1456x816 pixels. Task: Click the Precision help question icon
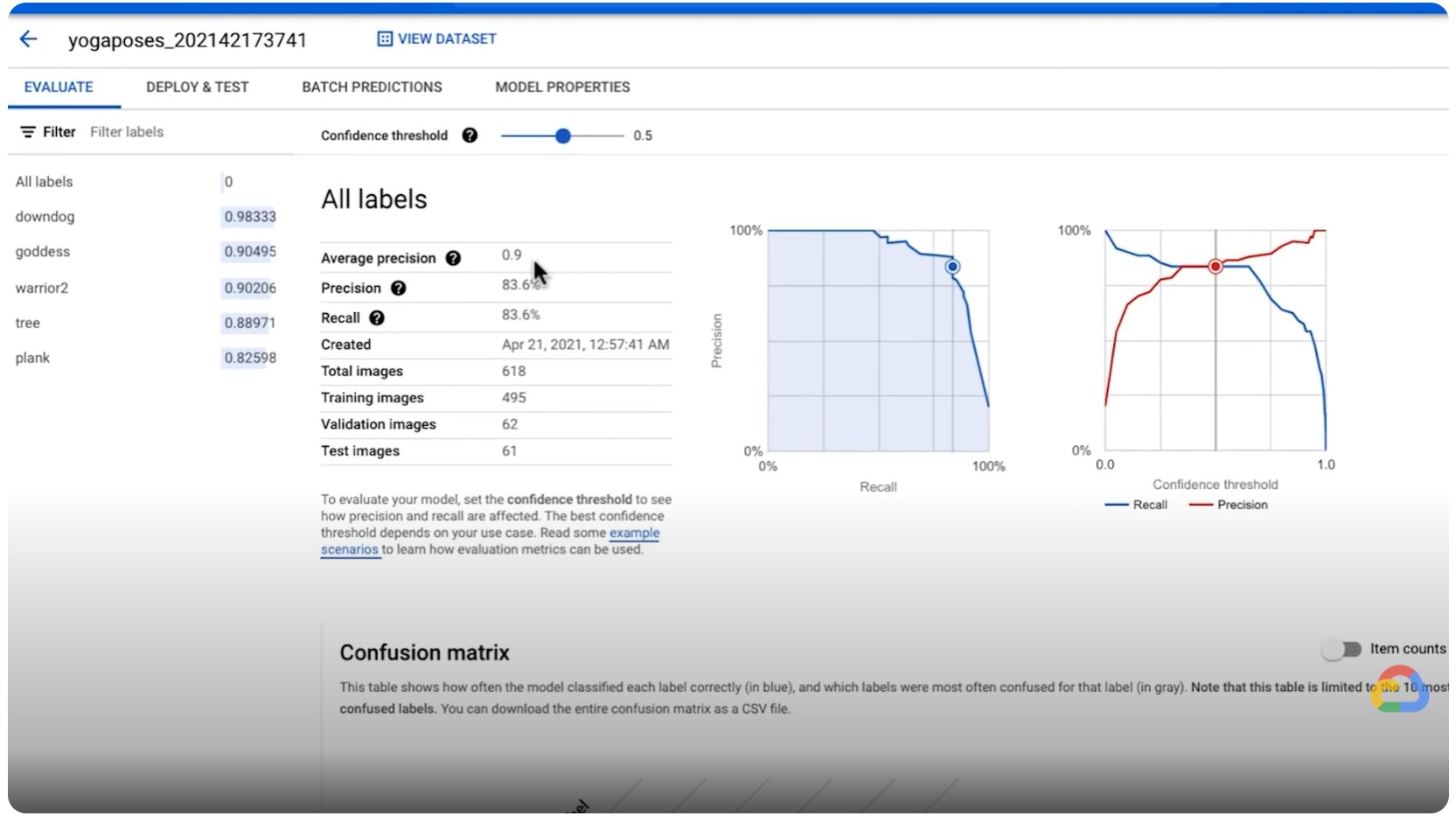coord(398,288)
